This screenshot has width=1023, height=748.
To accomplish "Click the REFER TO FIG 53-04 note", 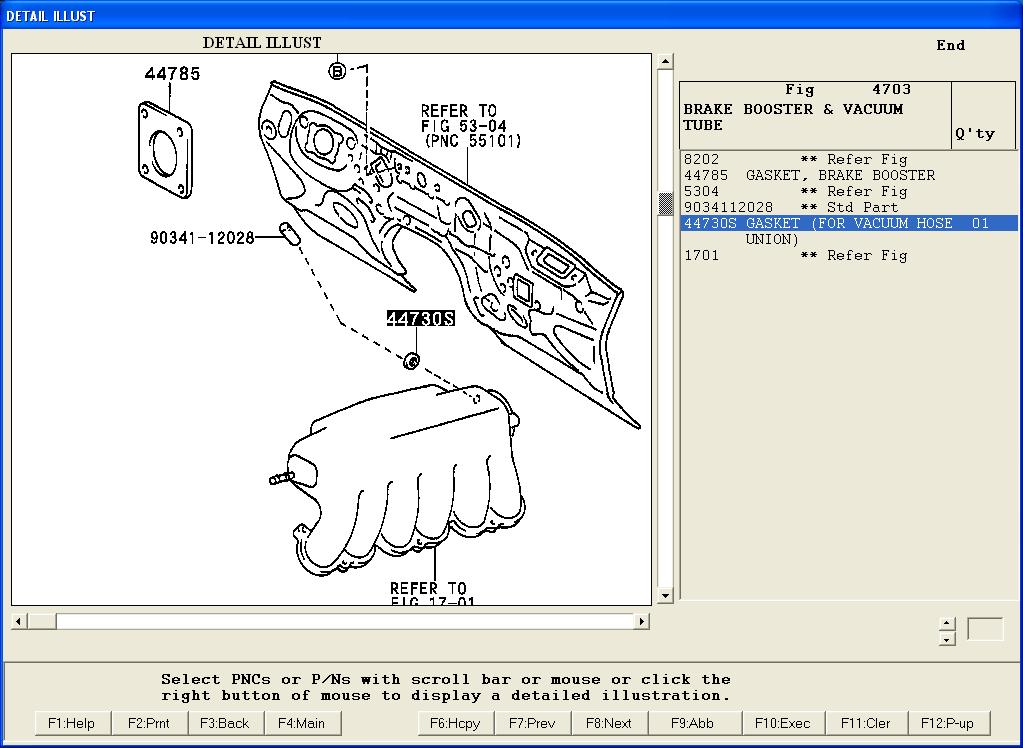I will (470, 126).
